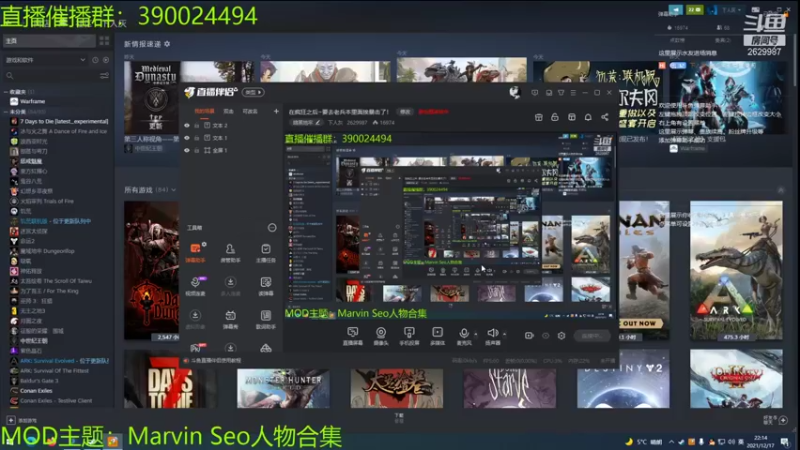Click Add a Game at Steam bottom left
The image size is (800, 450).
(22, 420)
